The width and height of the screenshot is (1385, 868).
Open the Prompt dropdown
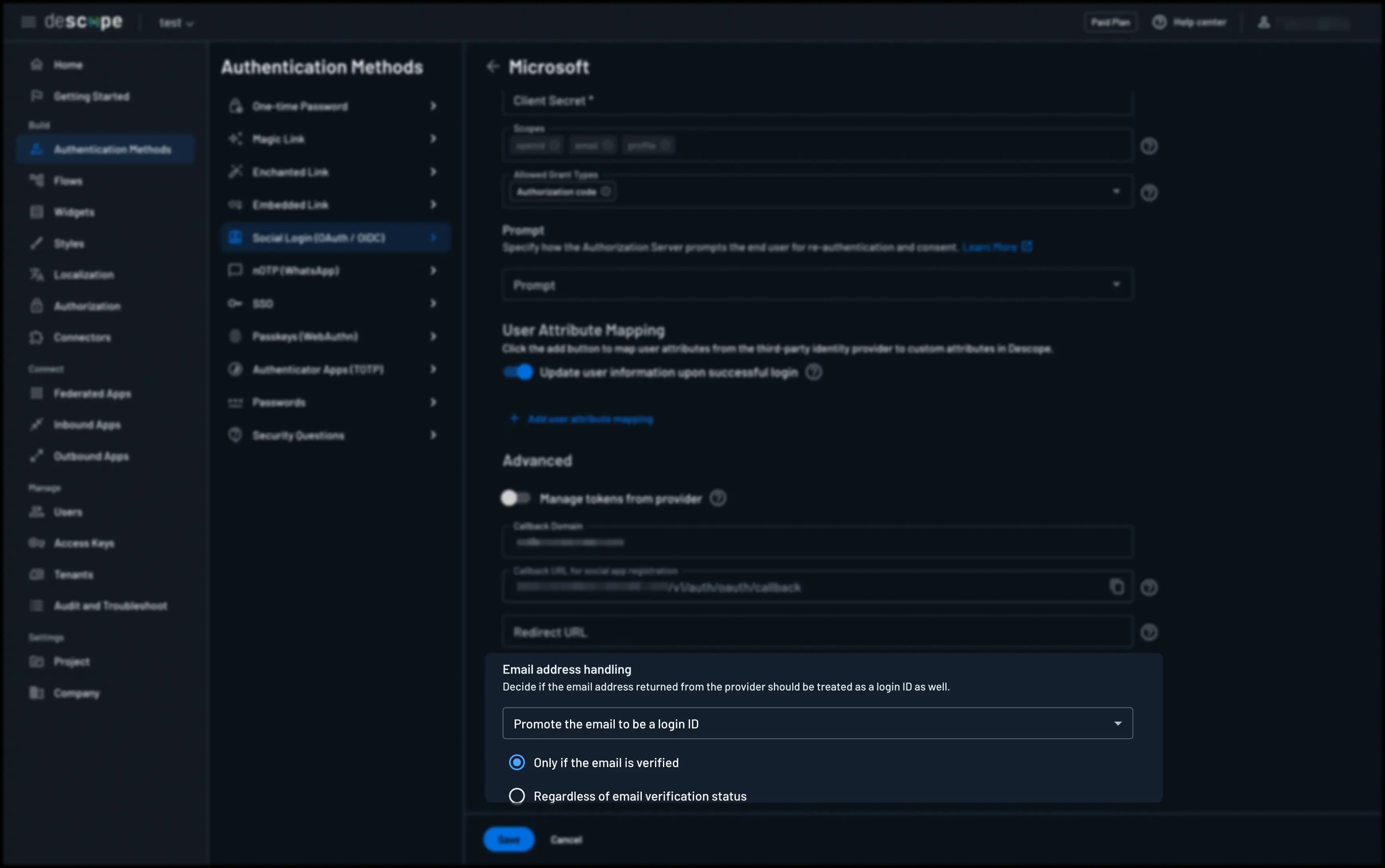click(x=817, y=285)
